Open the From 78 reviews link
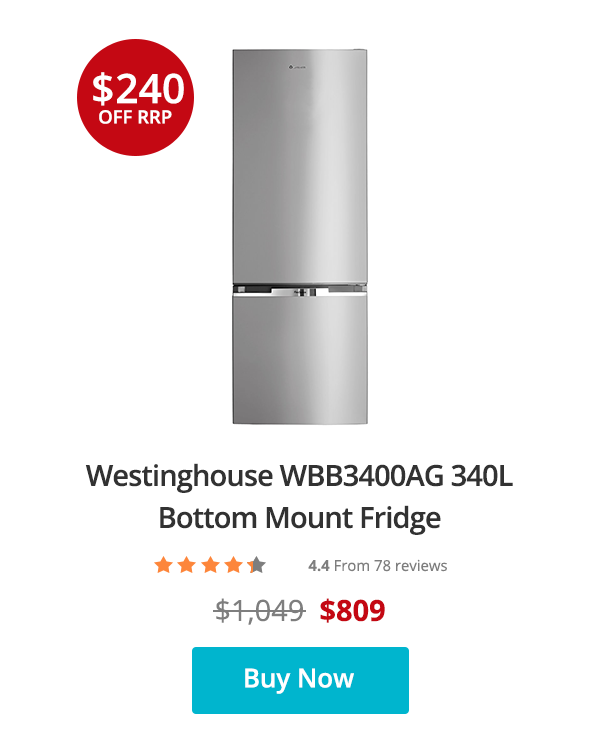 click(390, 566)
